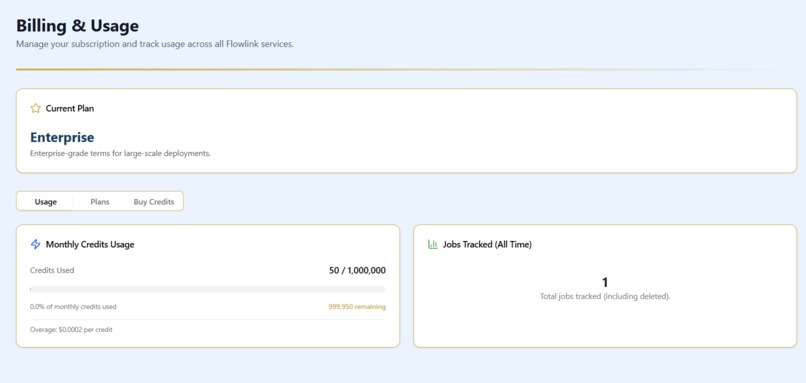The height and width of the screenshot is (383, 806).
Task: Open the Buy Credits tab
Action: [154, 202]
